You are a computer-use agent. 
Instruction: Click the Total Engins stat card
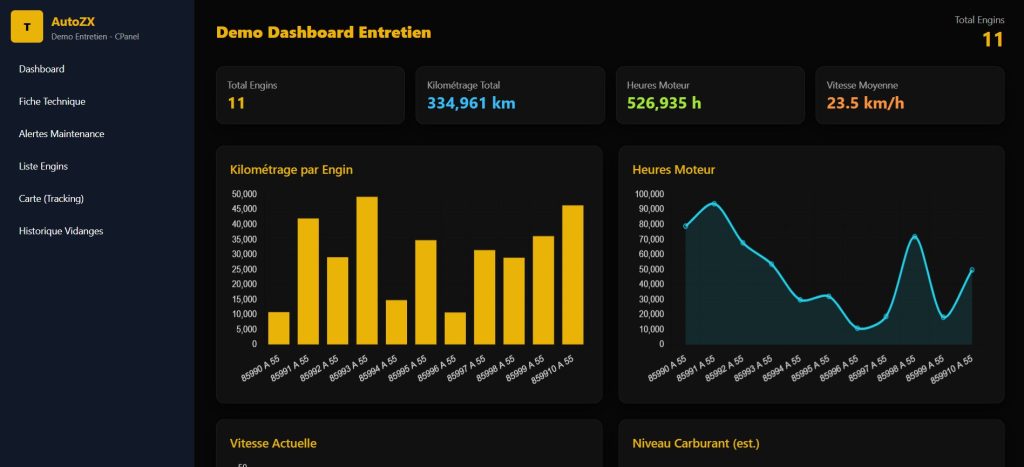click(310, 95)
